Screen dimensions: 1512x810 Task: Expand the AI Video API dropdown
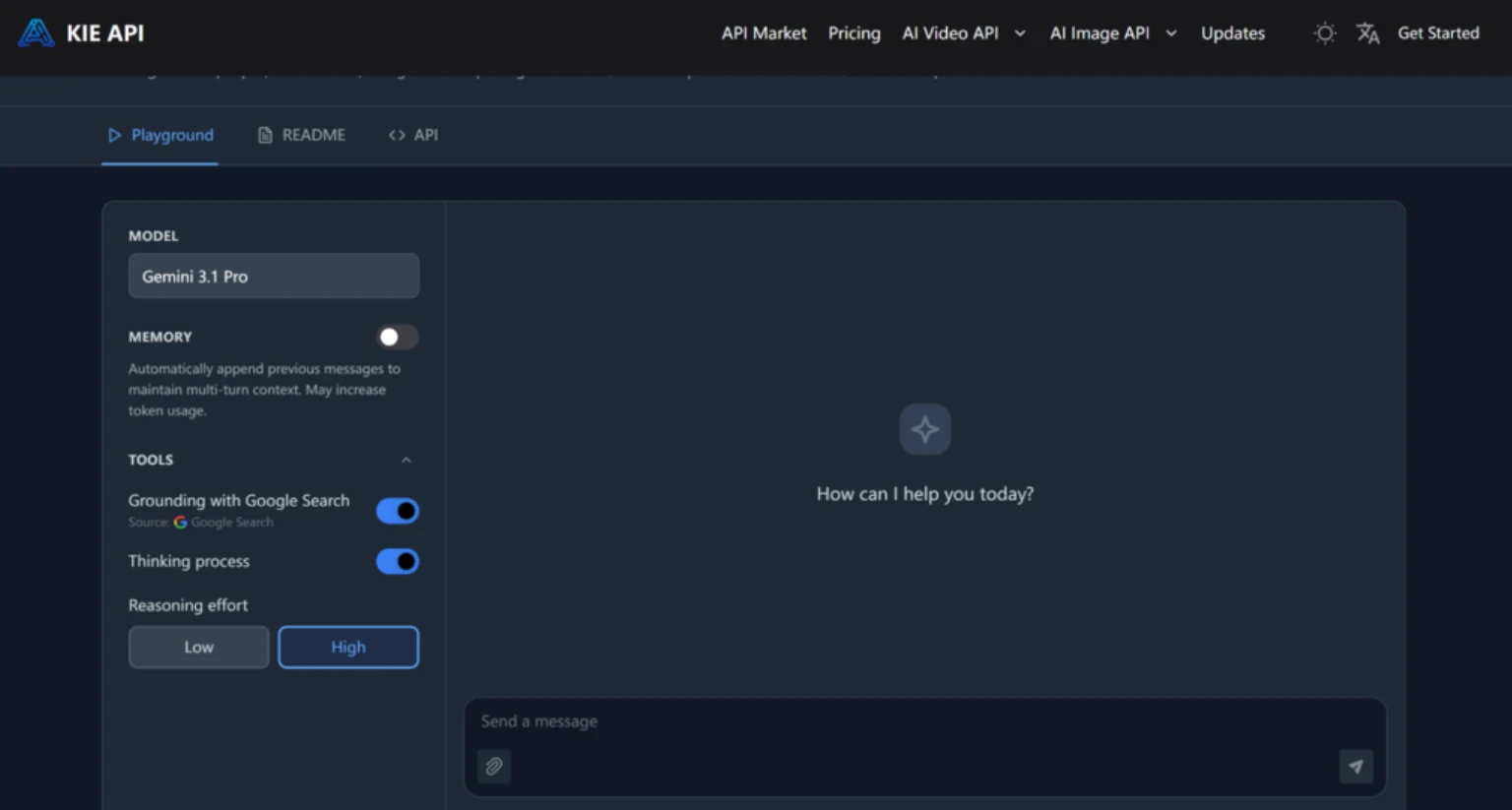point(965,33)
